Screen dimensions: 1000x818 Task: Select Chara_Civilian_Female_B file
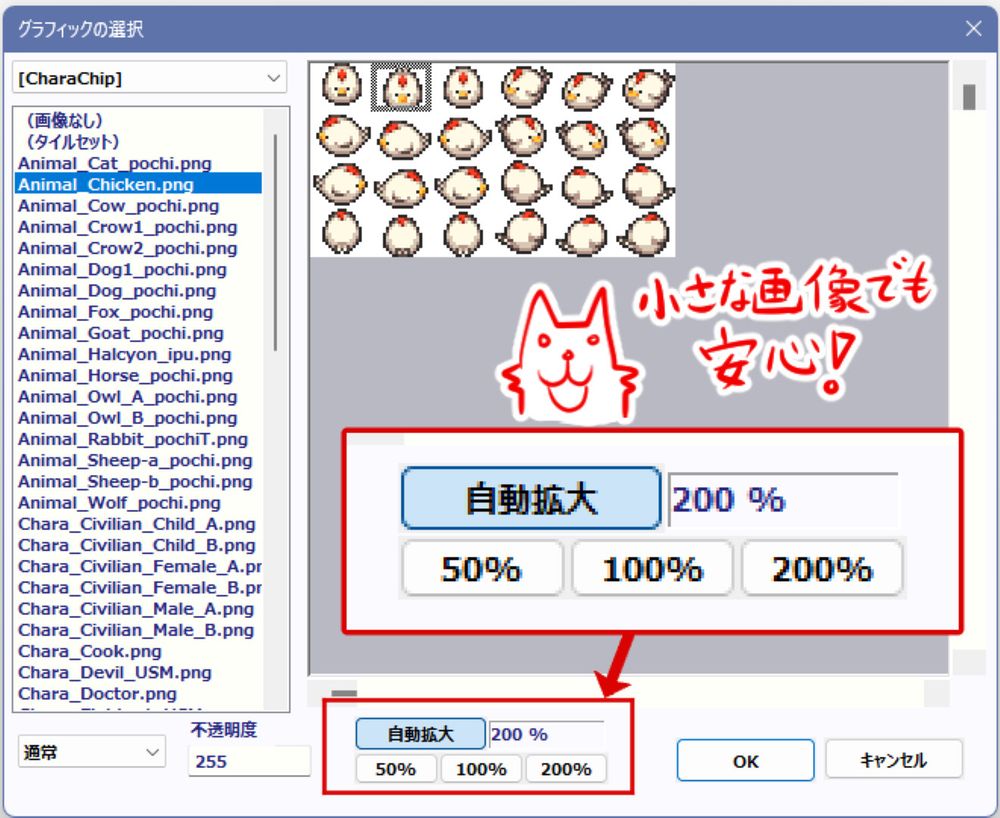tap(138, 587)
